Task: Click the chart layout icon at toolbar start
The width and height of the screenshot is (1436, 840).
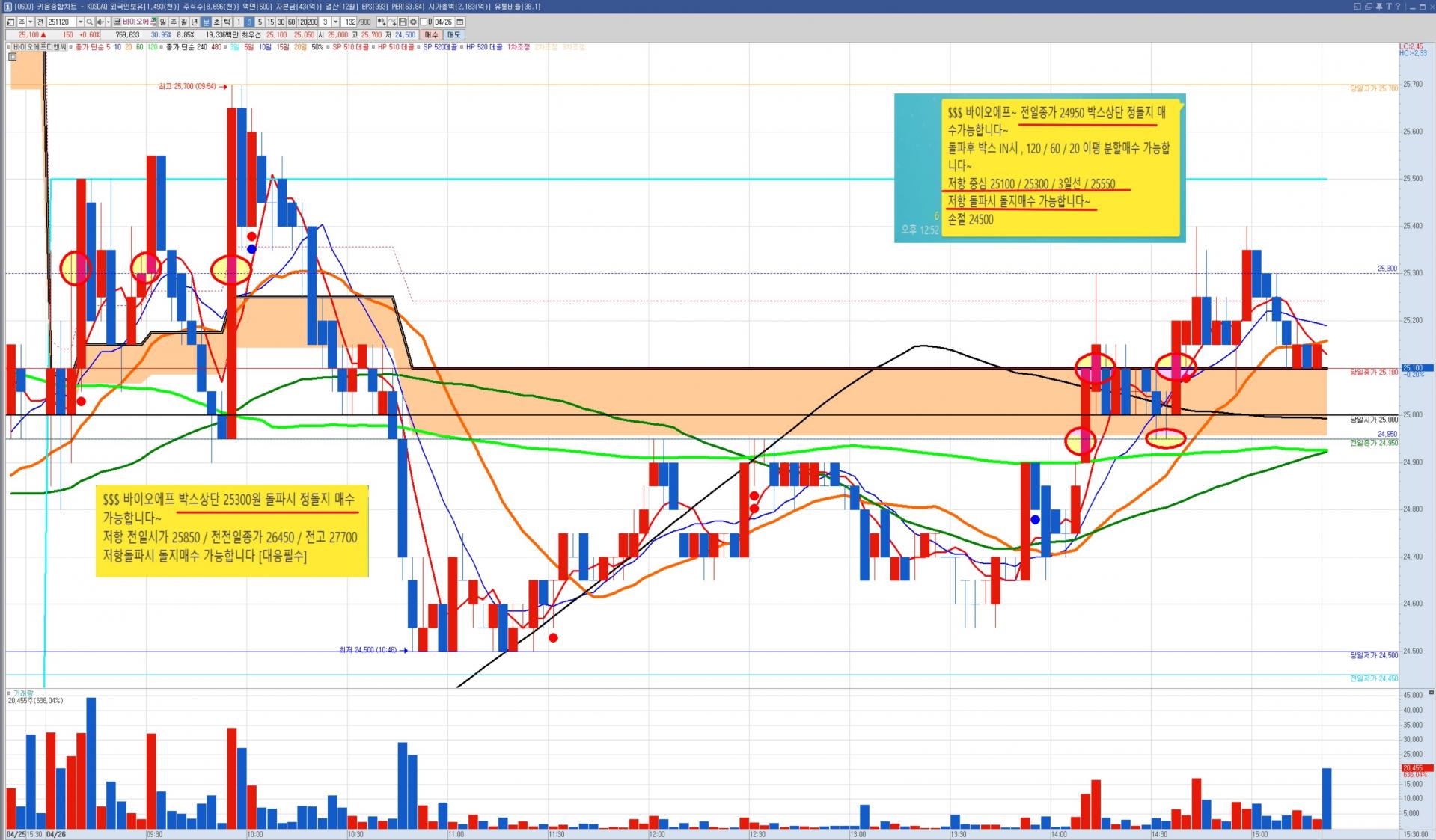Action: (x=10, y=22)
